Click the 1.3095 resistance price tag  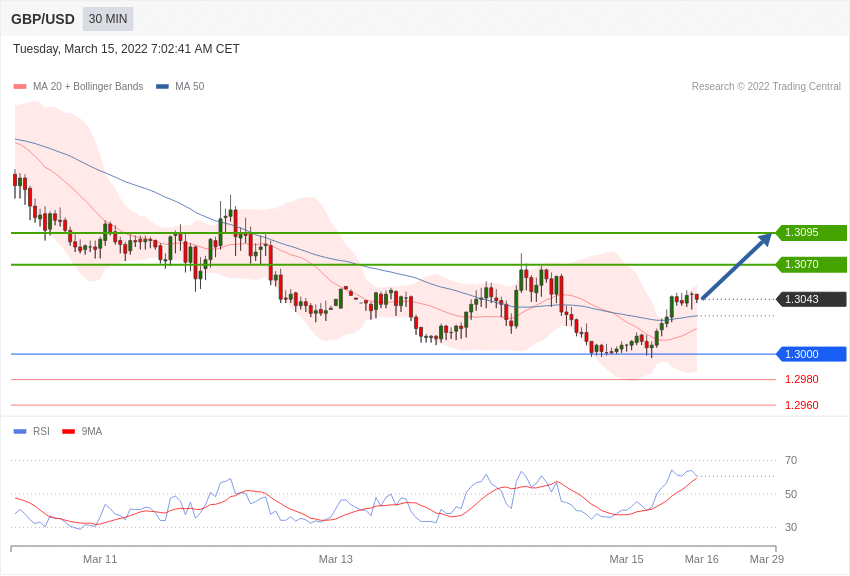click(x=811, y=232)
